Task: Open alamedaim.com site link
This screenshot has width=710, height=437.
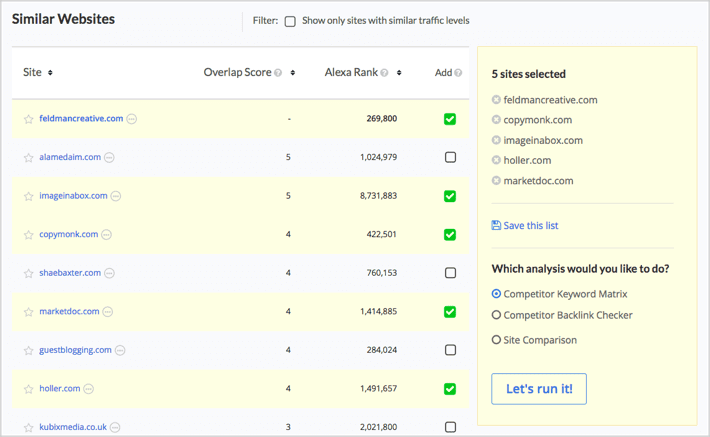Action: pos(70,157)
